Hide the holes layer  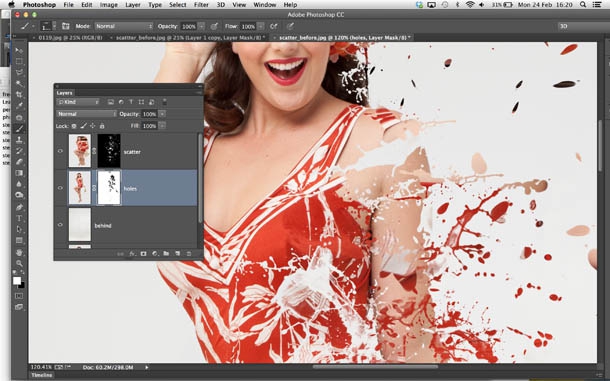coord(60,188)
